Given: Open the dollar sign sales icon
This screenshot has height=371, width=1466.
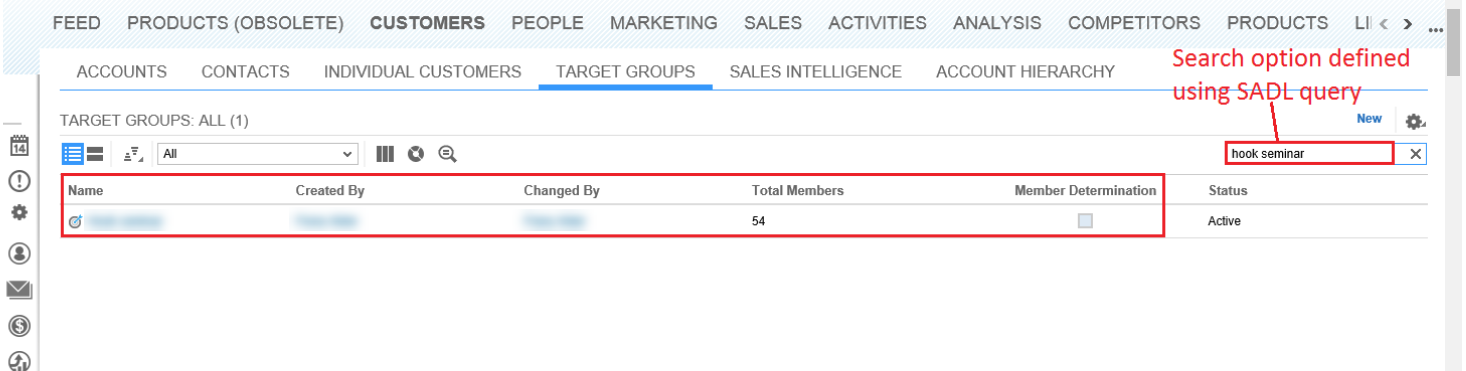Looking at the screenshot, I should [19, 326].
